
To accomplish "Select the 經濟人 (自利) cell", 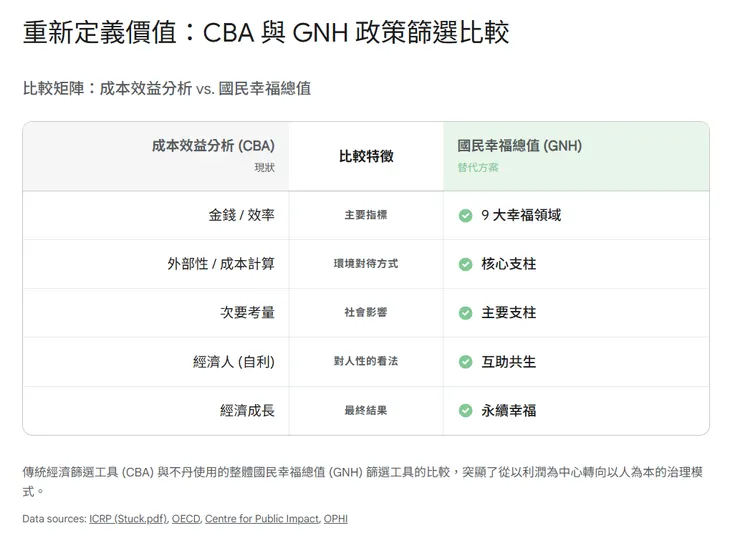I will click(x=233, y=362).
